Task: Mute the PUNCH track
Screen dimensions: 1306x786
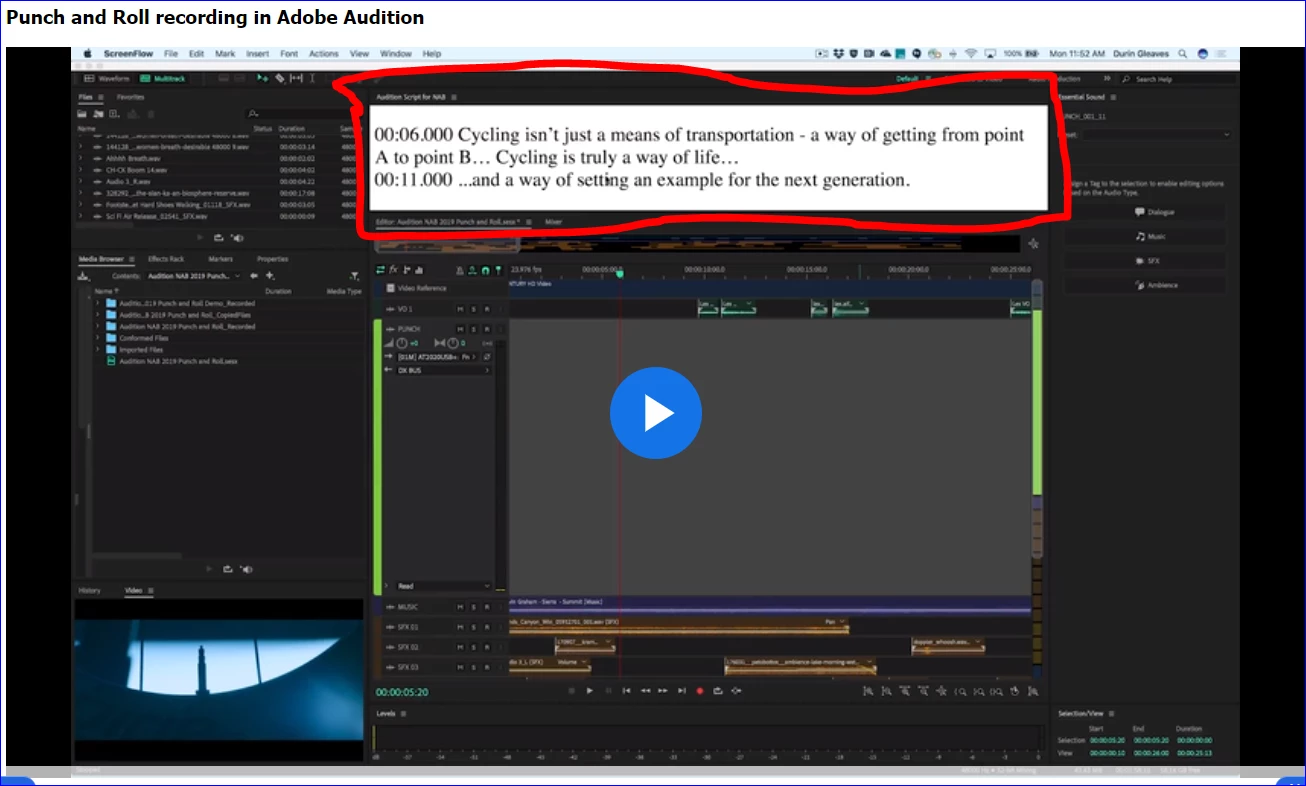Action: [460, 329]
